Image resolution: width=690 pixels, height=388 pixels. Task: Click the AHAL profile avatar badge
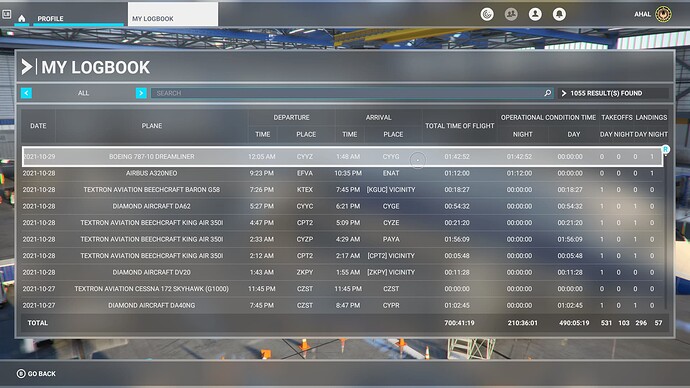(x=663, y=14)
